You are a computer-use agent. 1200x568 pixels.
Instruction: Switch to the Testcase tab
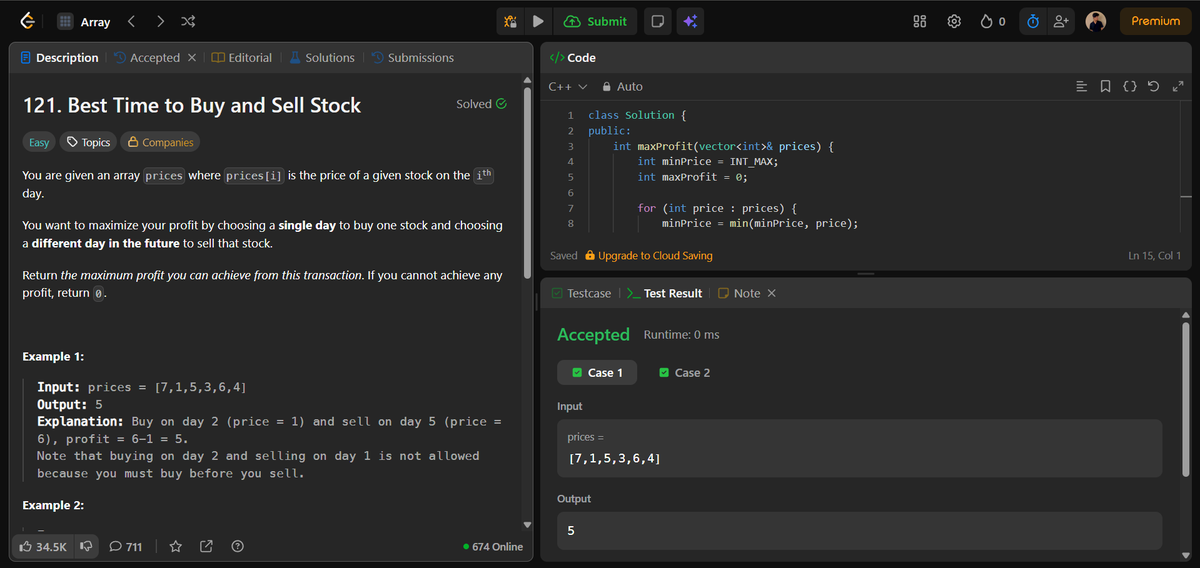pyautogui.click(x=583, y=293)
